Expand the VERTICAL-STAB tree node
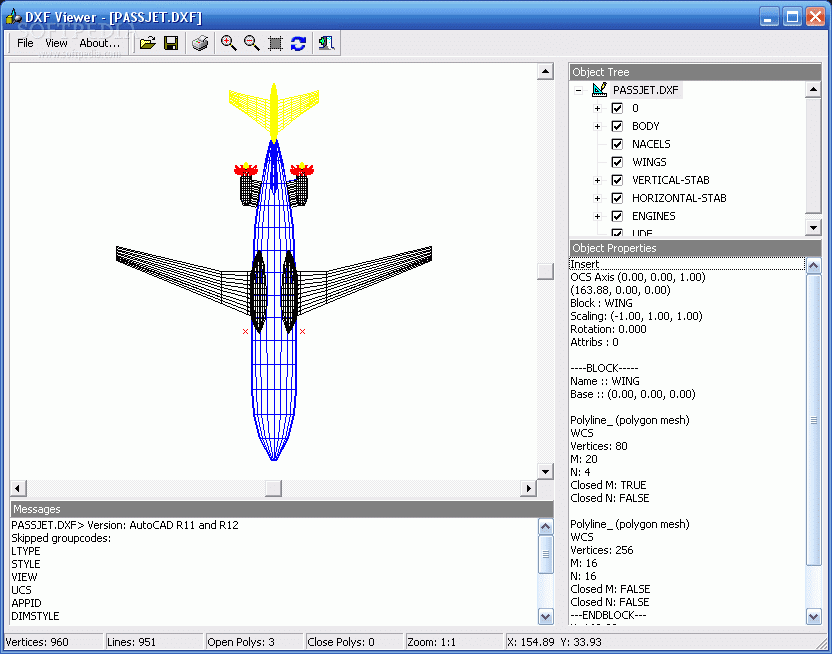The image size is (832, 654). [597, 180]
